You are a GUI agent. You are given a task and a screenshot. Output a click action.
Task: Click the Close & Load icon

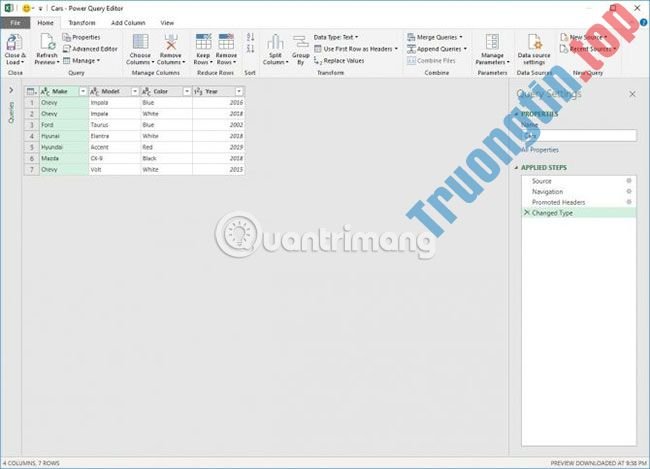tap(15, 42)
